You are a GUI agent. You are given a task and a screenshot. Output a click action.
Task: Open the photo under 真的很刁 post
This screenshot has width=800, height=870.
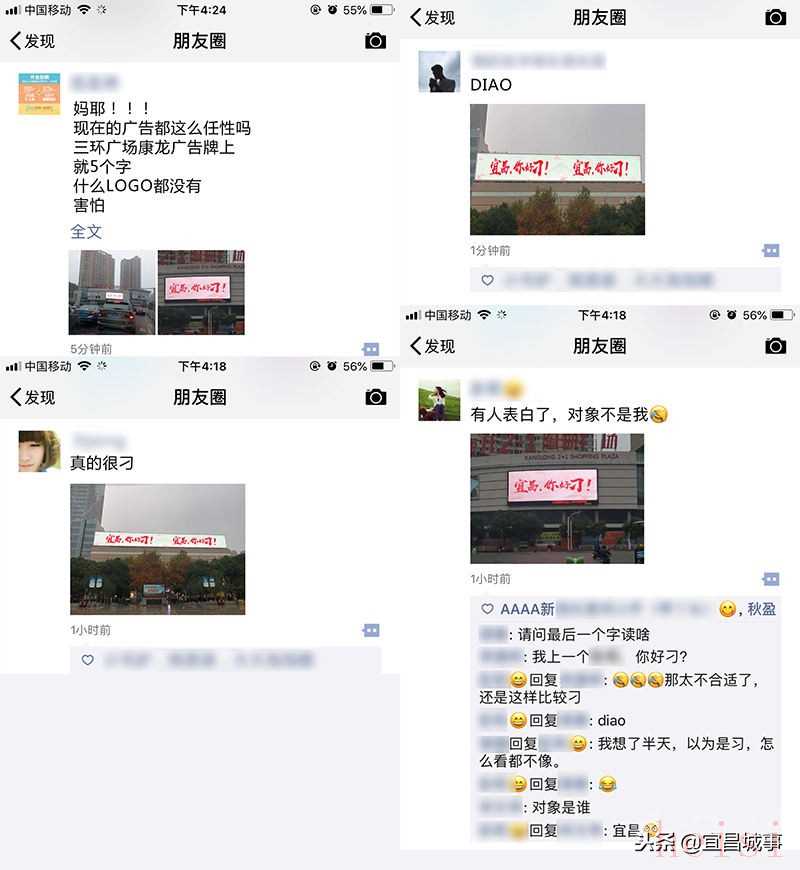click(x=158, y=549)
